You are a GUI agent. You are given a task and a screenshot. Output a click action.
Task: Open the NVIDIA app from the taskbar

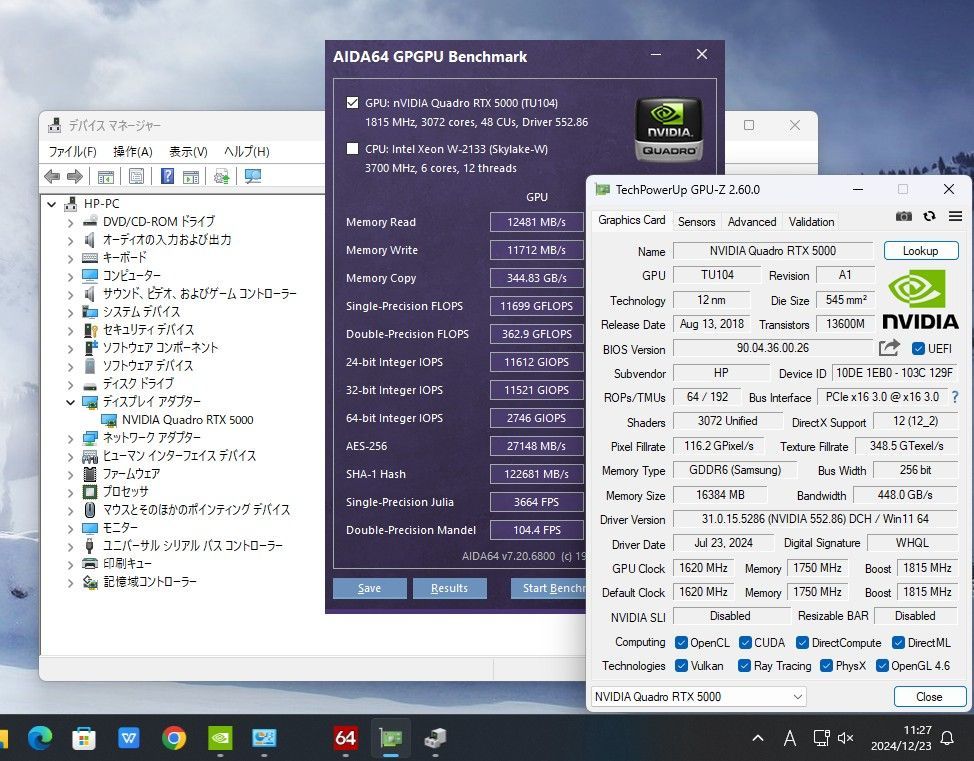(x=220, y=738)
